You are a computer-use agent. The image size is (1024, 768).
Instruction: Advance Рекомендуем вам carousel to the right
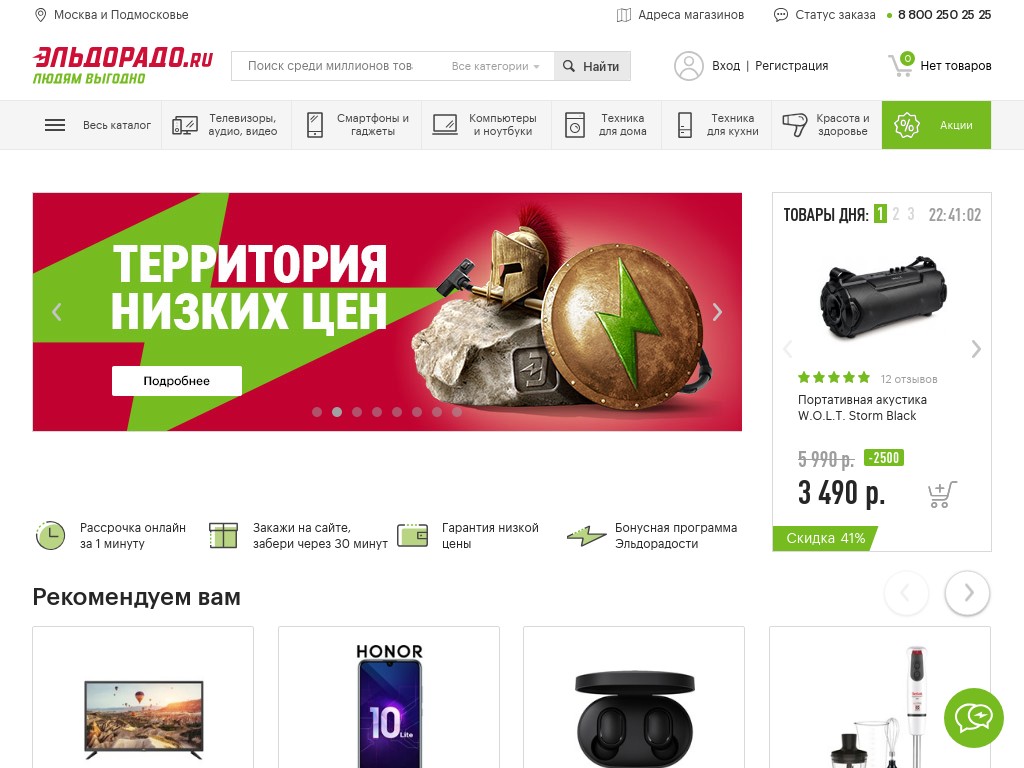967,593
